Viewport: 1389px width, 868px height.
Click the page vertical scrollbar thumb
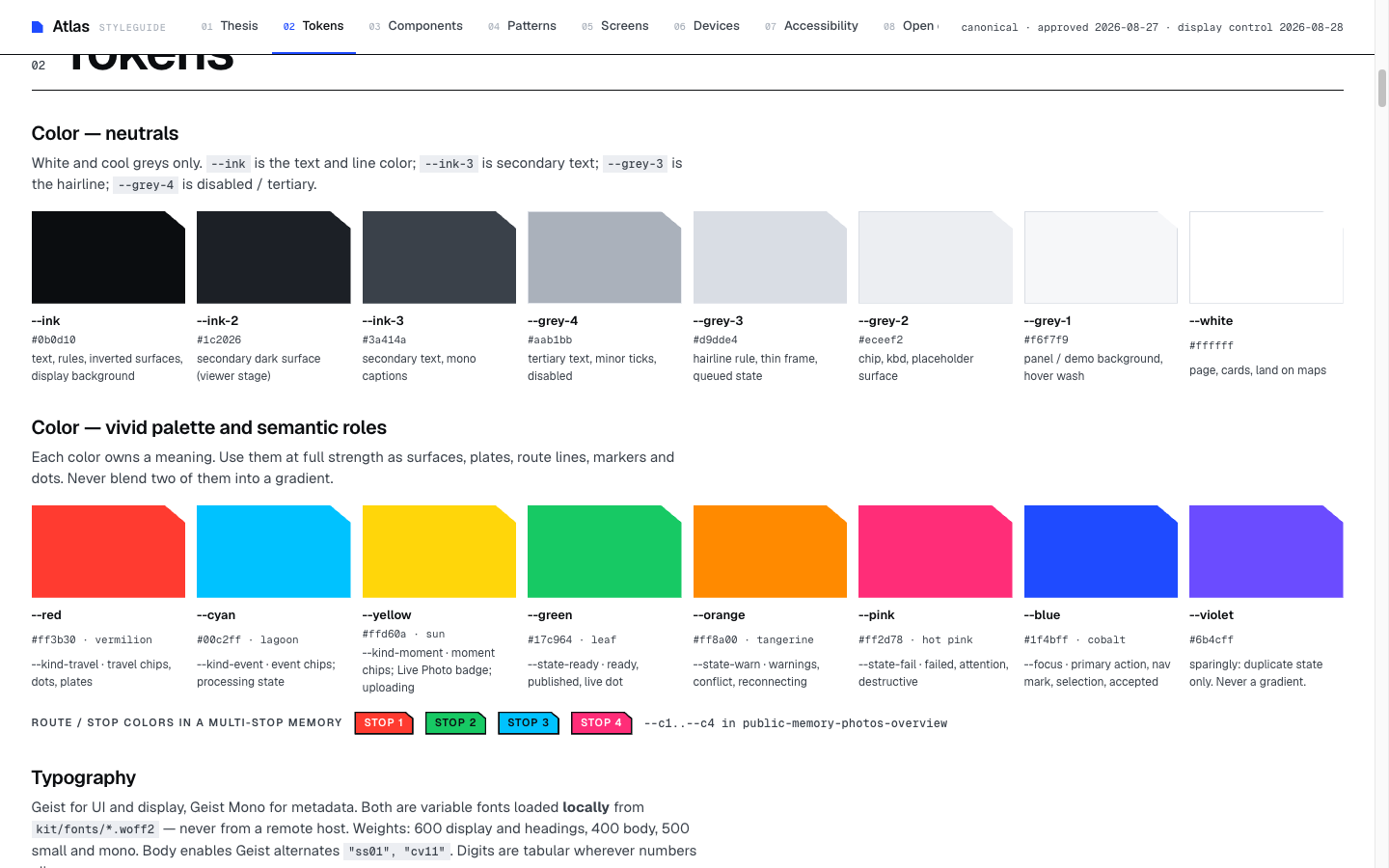1381,88
